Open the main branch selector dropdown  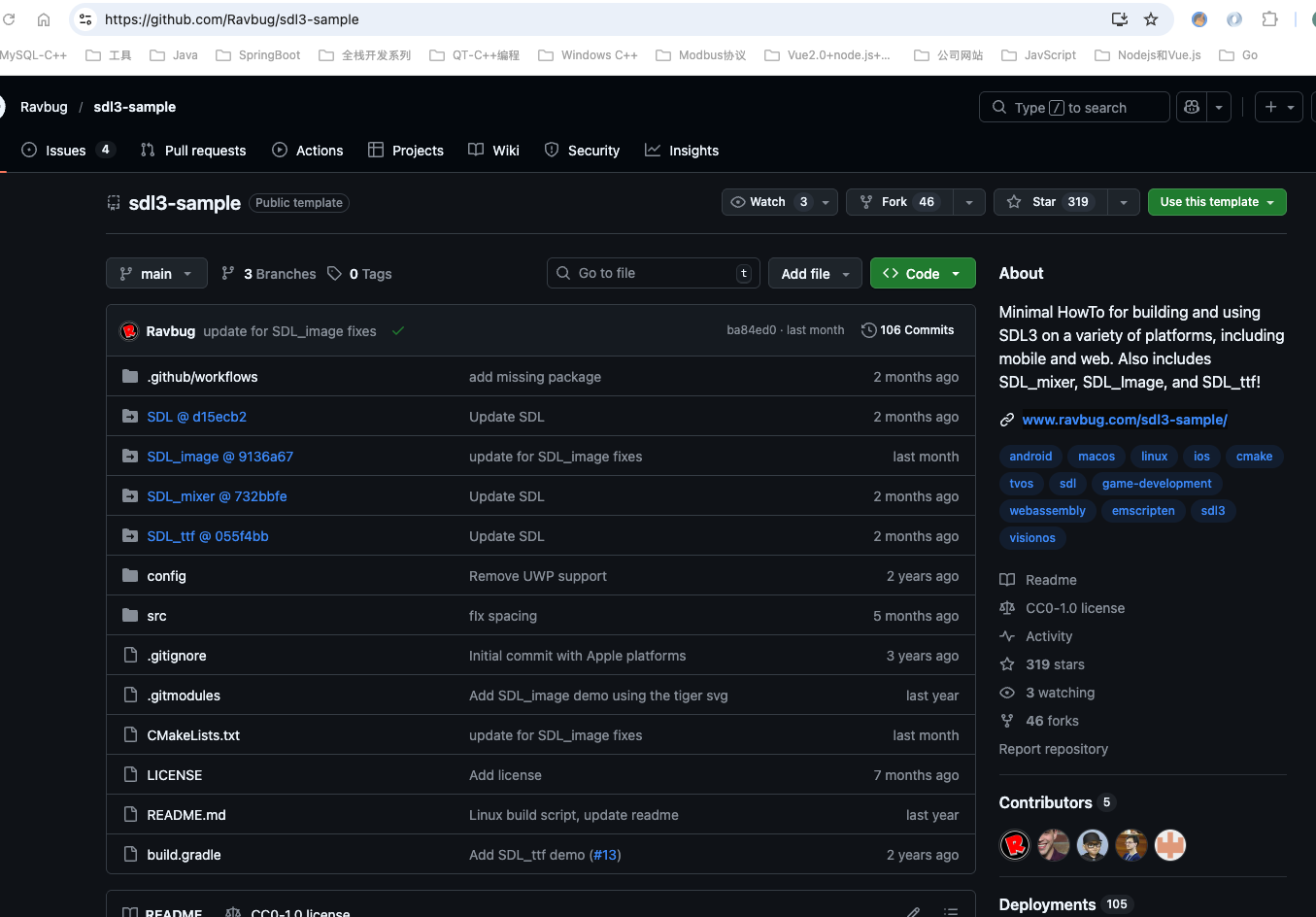click(156, 274)
